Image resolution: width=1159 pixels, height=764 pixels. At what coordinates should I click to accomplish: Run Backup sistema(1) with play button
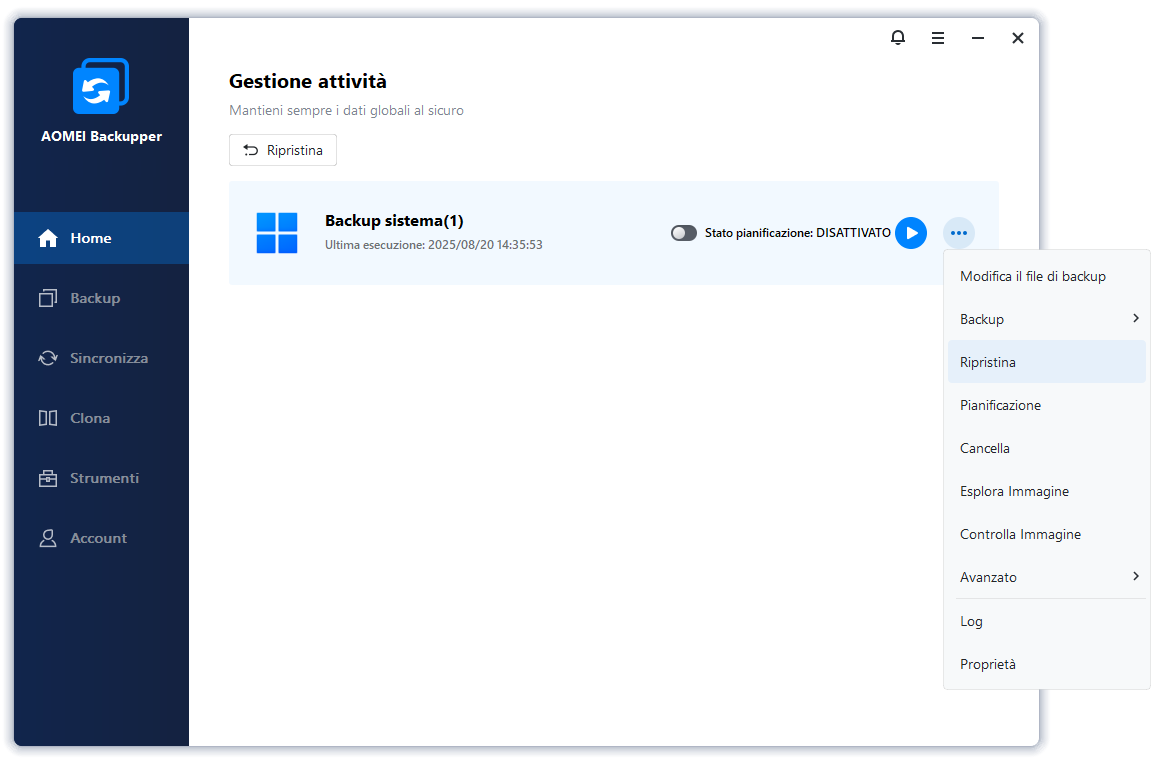tap(910, 233)
